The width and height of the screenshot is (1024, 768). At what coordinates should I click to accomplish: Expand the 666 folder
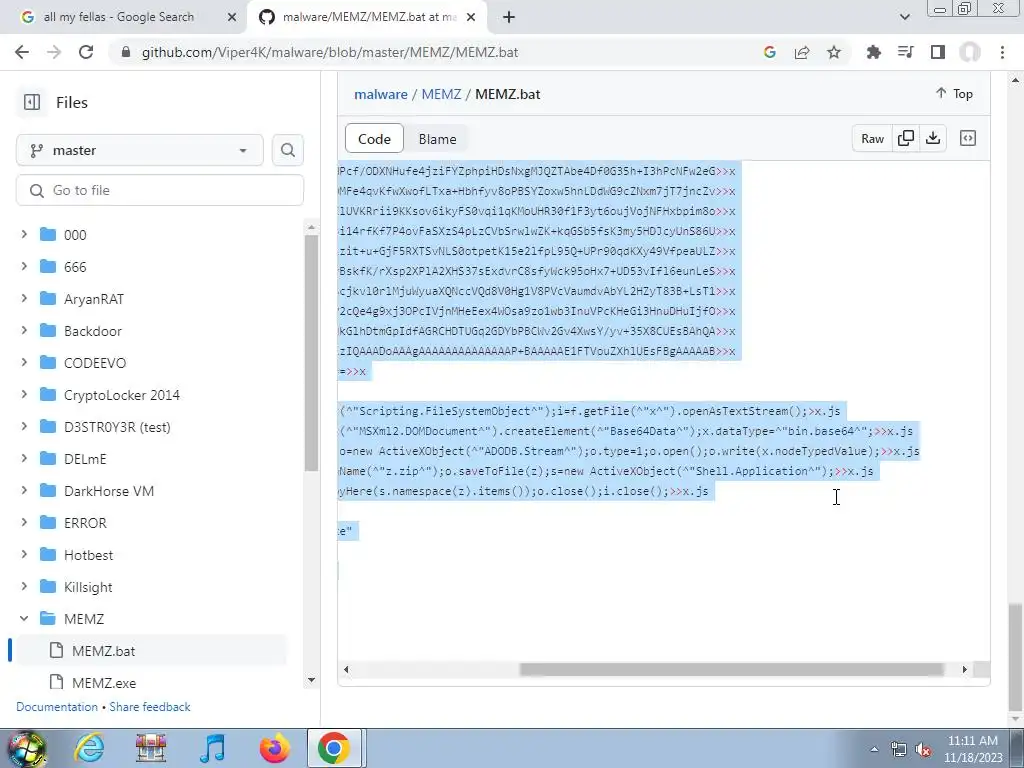[x=24, y=266]
